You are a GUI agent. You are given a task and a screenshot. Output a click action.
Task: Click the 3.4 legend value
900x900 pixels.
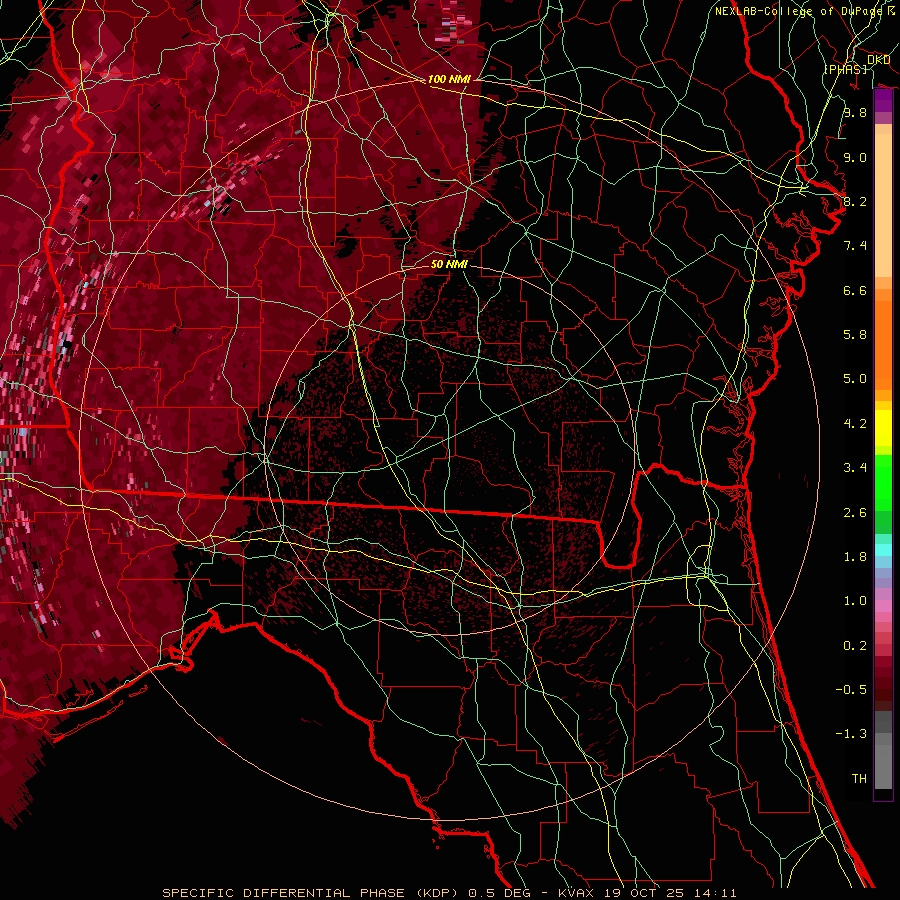855,468
